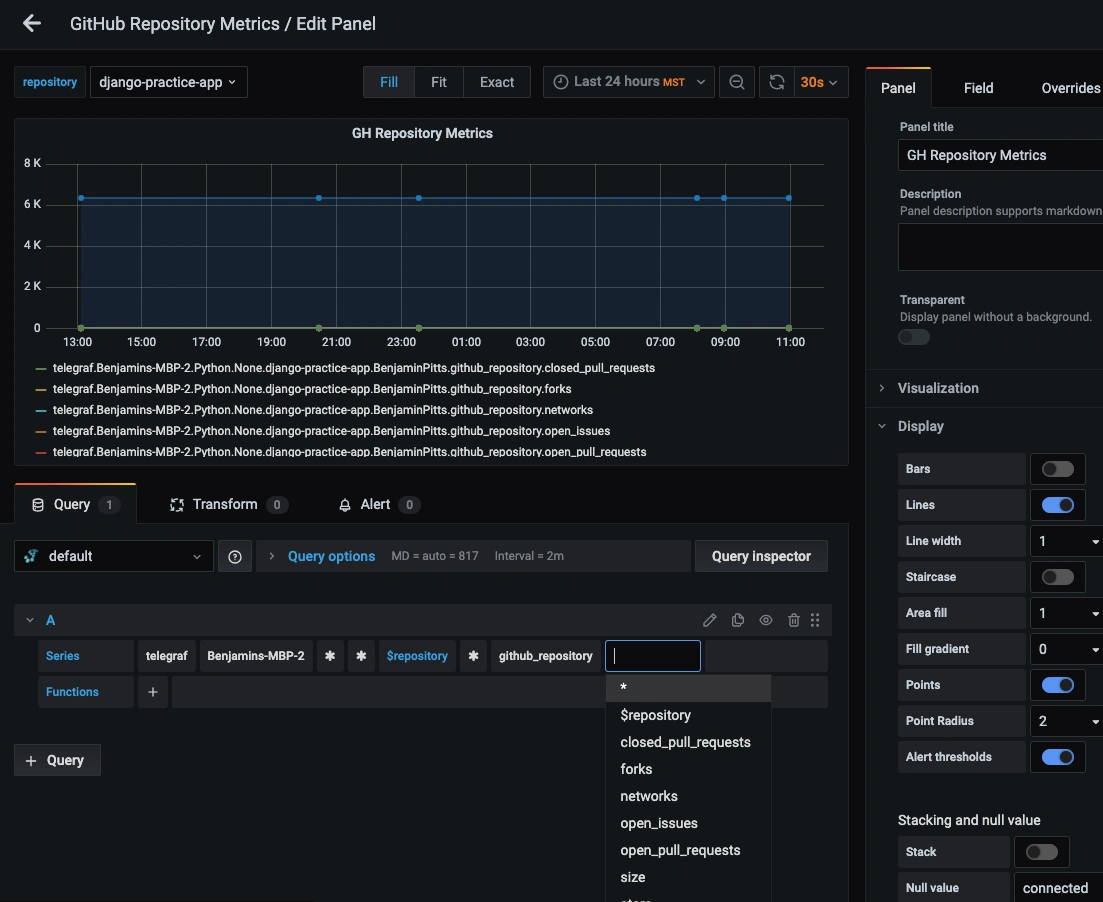Toggle visibility of query A with eye icon

[766, 620]
